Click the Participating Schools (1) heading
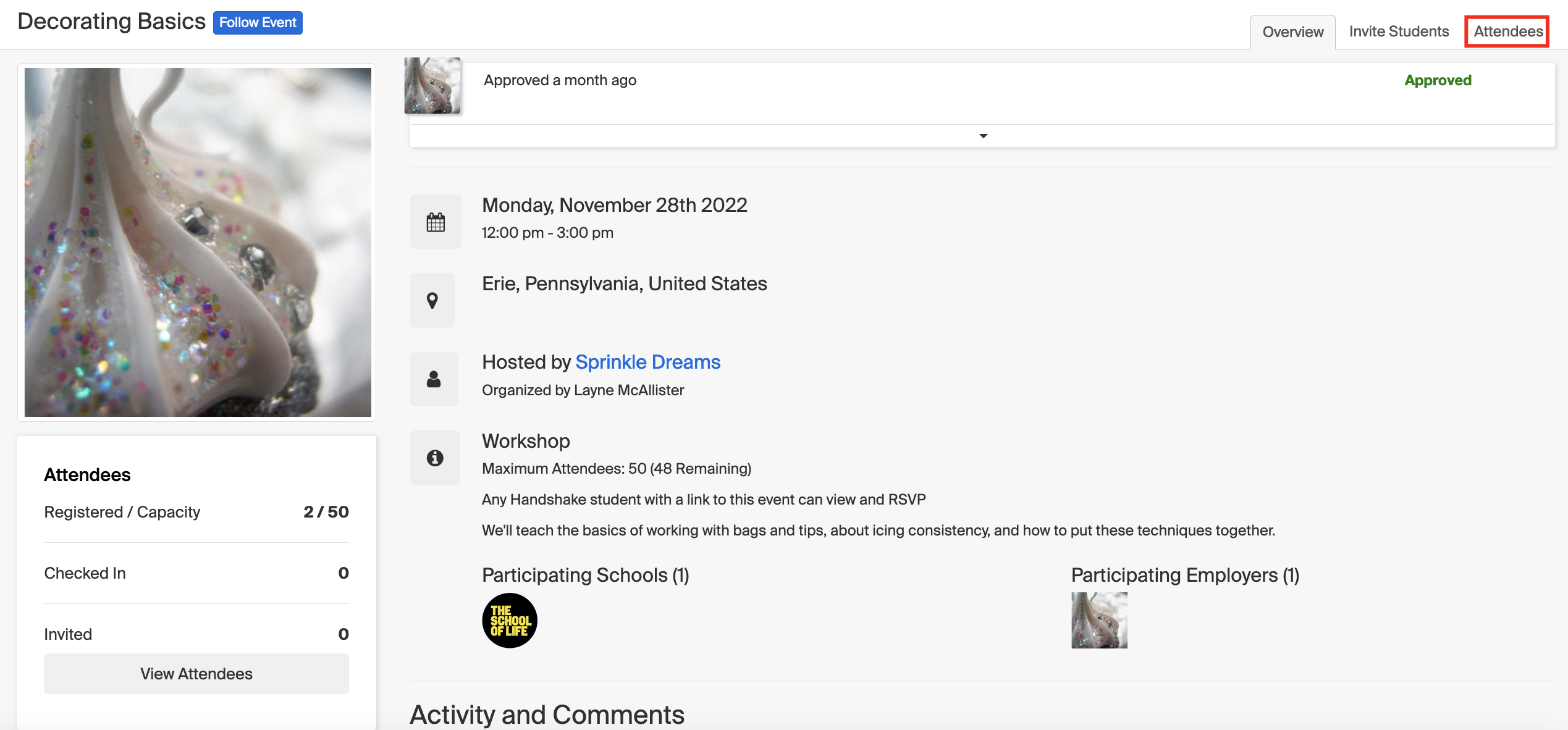 coord(585,575)
